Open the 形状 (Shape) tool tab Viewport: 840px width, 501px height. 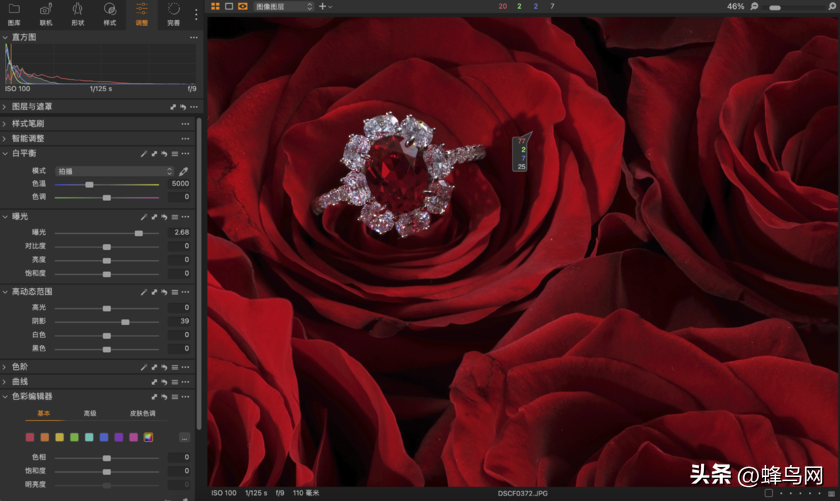tap(78, 14)
